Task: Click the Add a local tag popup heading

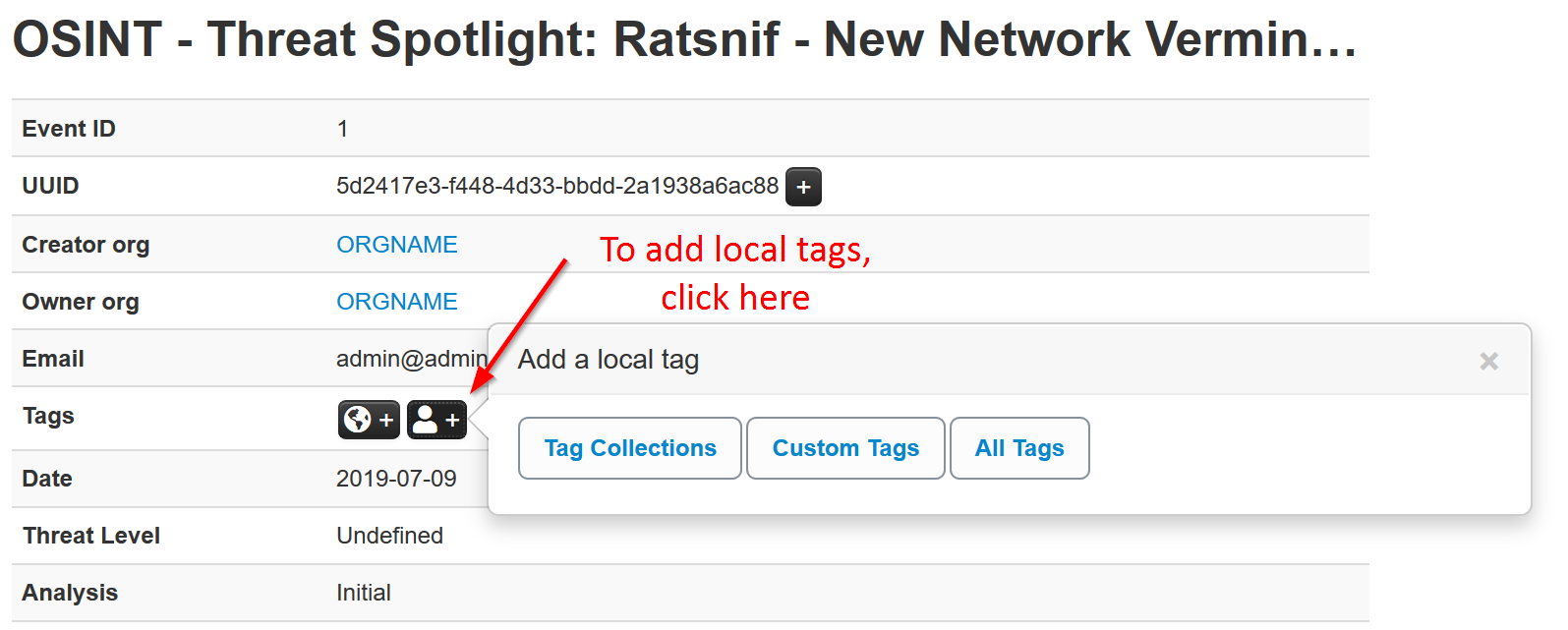Action: [609, 360]
